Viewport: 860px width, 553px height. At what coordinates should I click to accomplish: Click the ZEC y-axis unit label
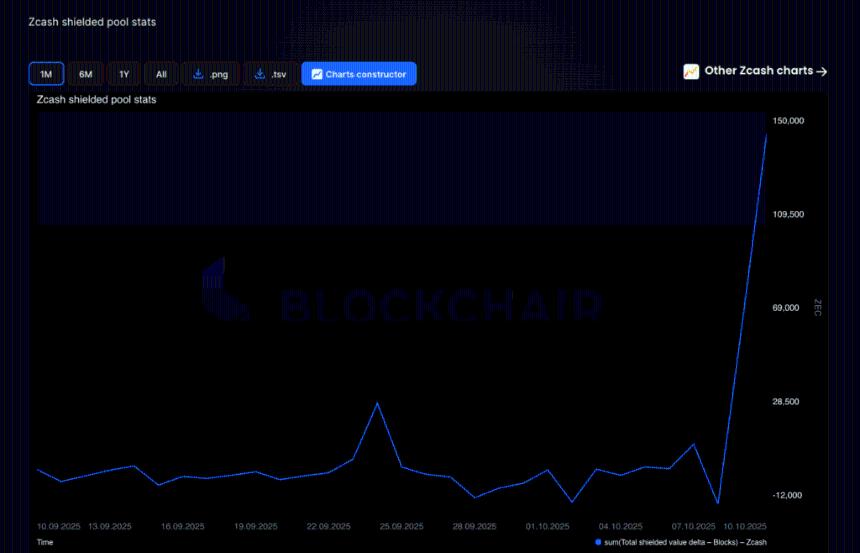tap(817, 308)
